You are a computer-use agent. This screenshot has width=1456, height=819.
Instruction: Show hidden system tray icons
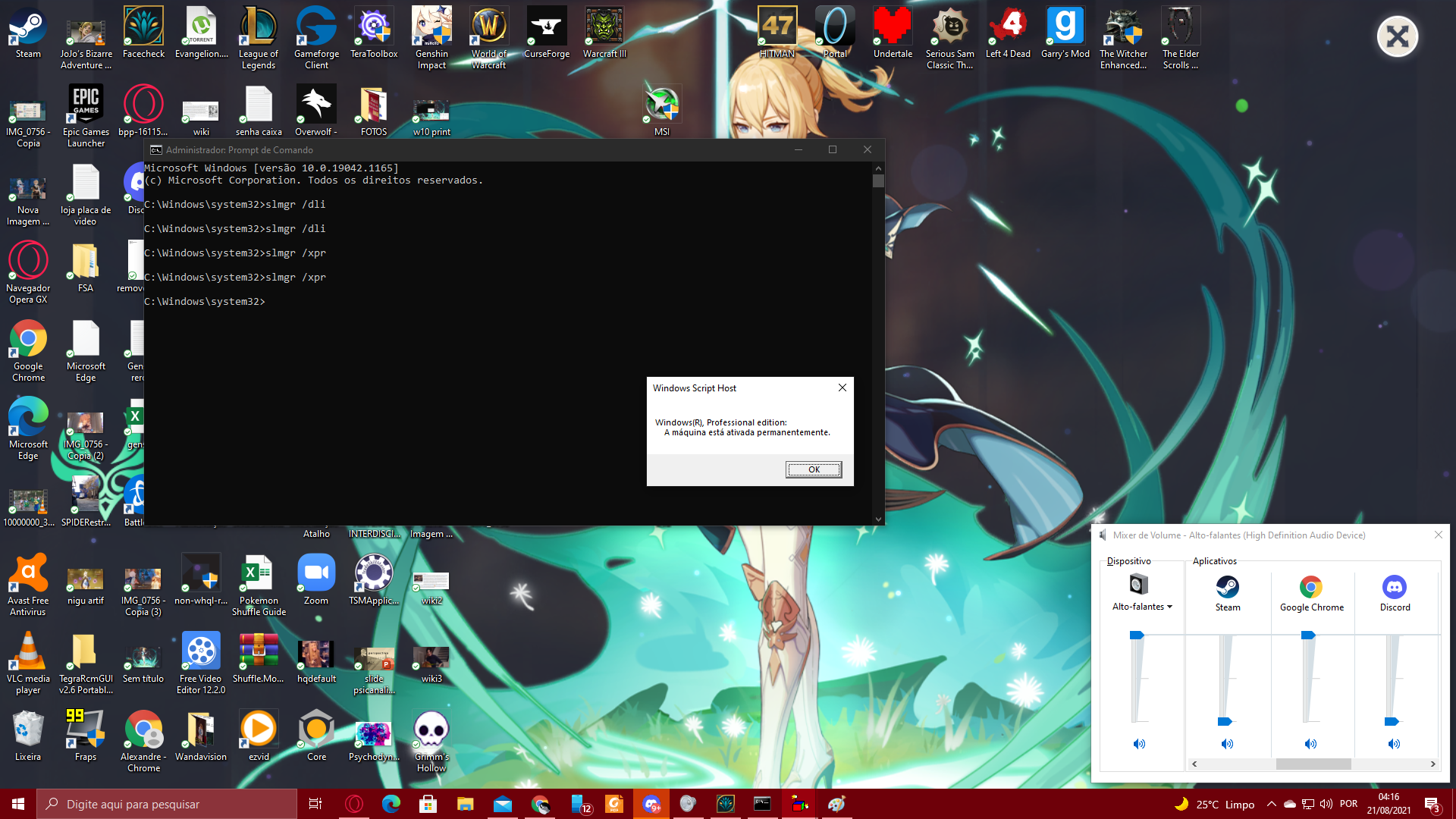[x=1271, y=804]
